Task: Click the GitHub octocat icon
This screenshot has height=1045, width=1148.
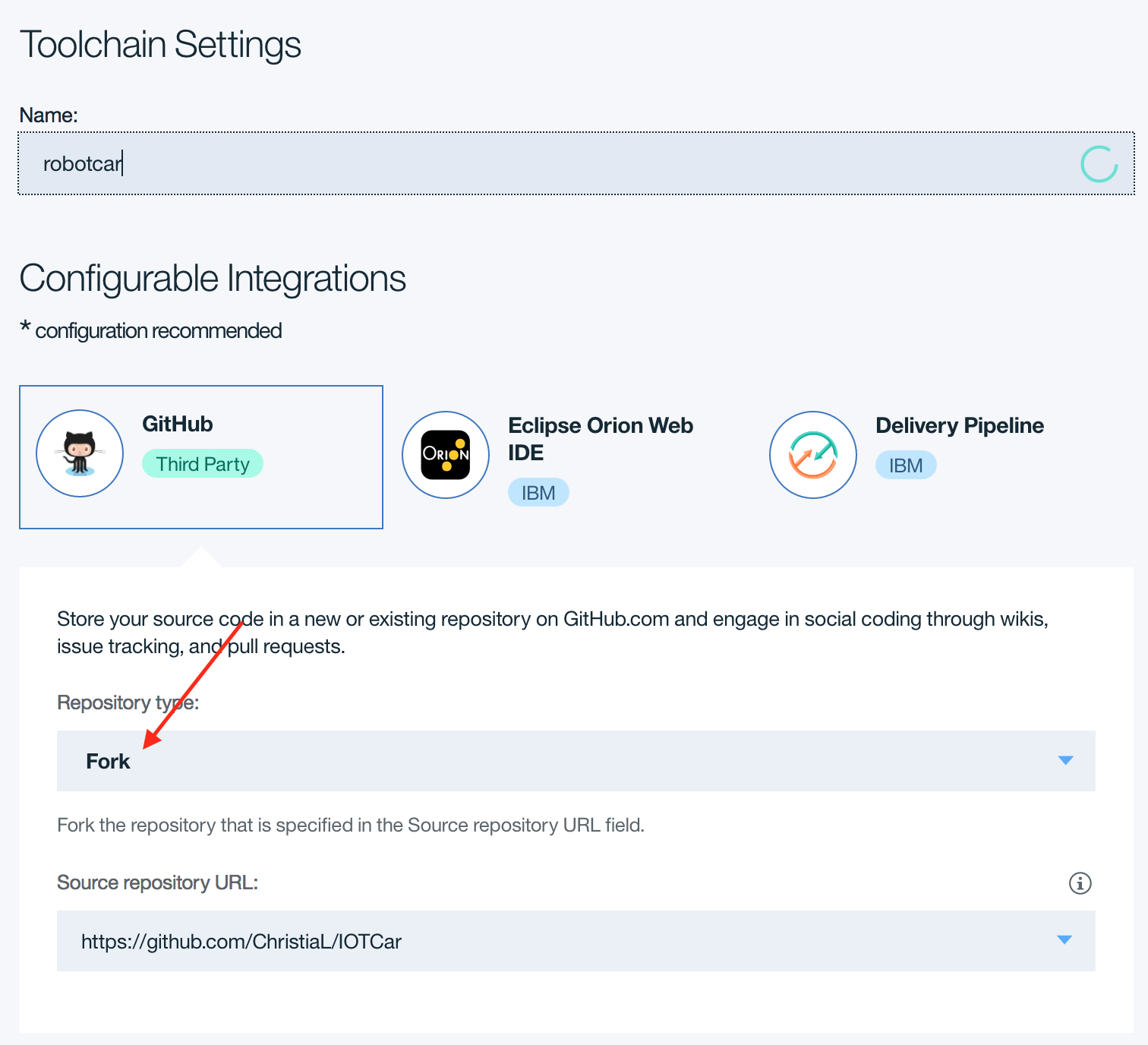Action: [80, 453]
